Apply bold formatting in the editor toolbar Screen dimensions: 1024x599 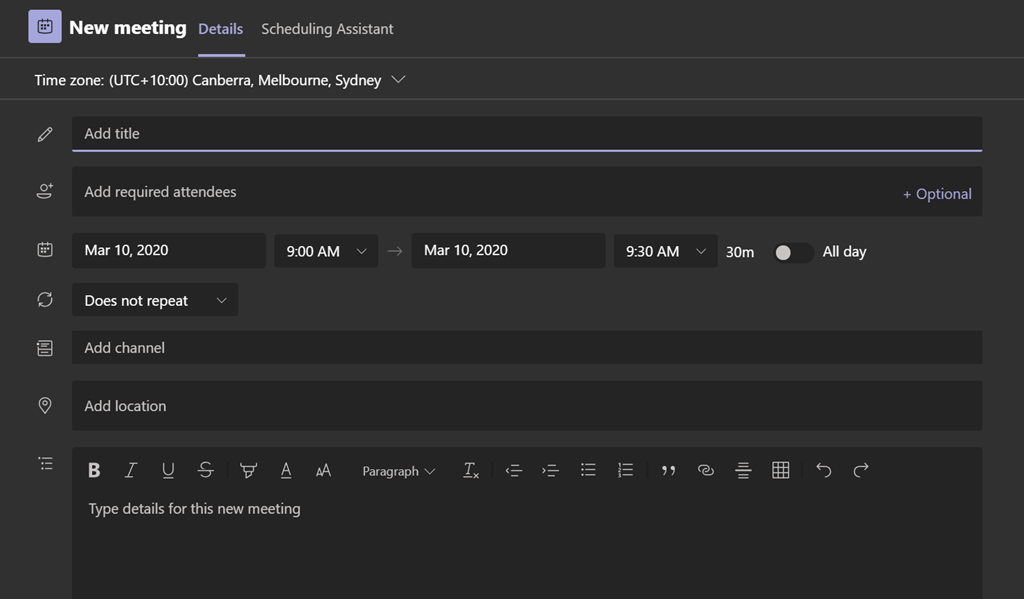coord(94,470)
